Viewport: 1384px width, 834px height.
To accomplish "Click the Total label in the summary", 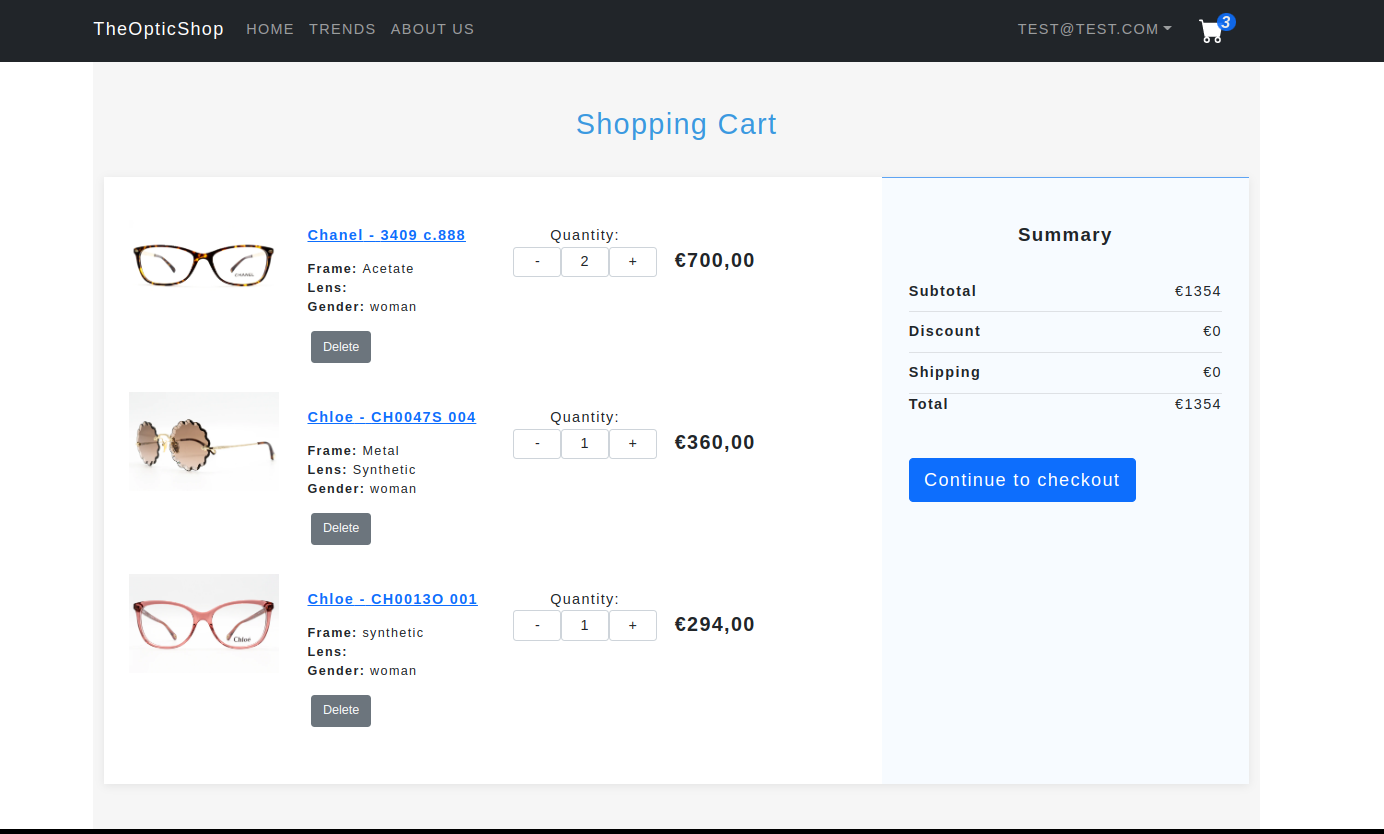I will (929, 404).
